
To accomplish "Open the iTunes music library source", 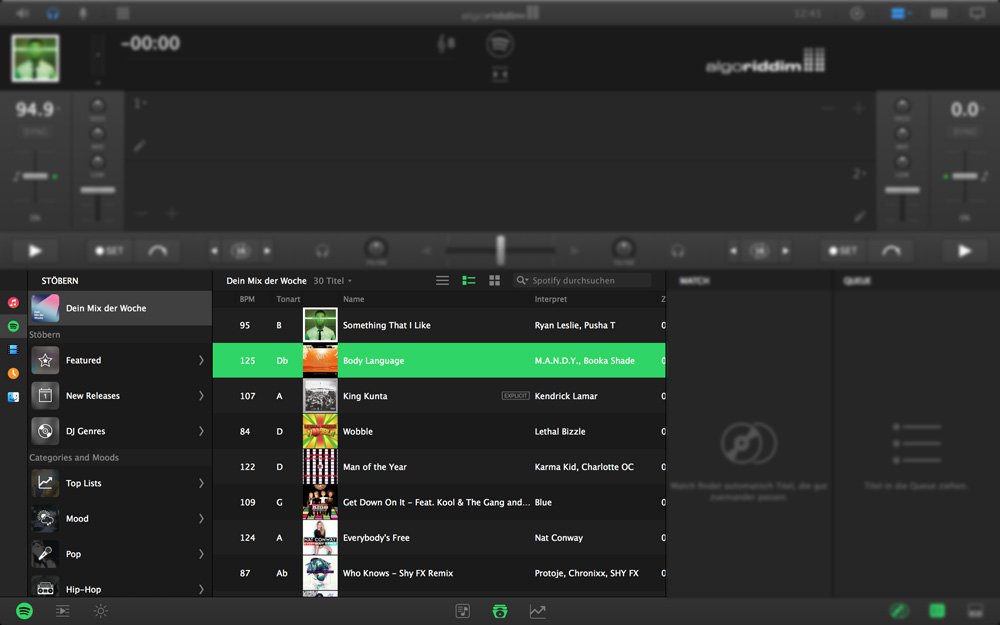I will click(x=14, y=302).
